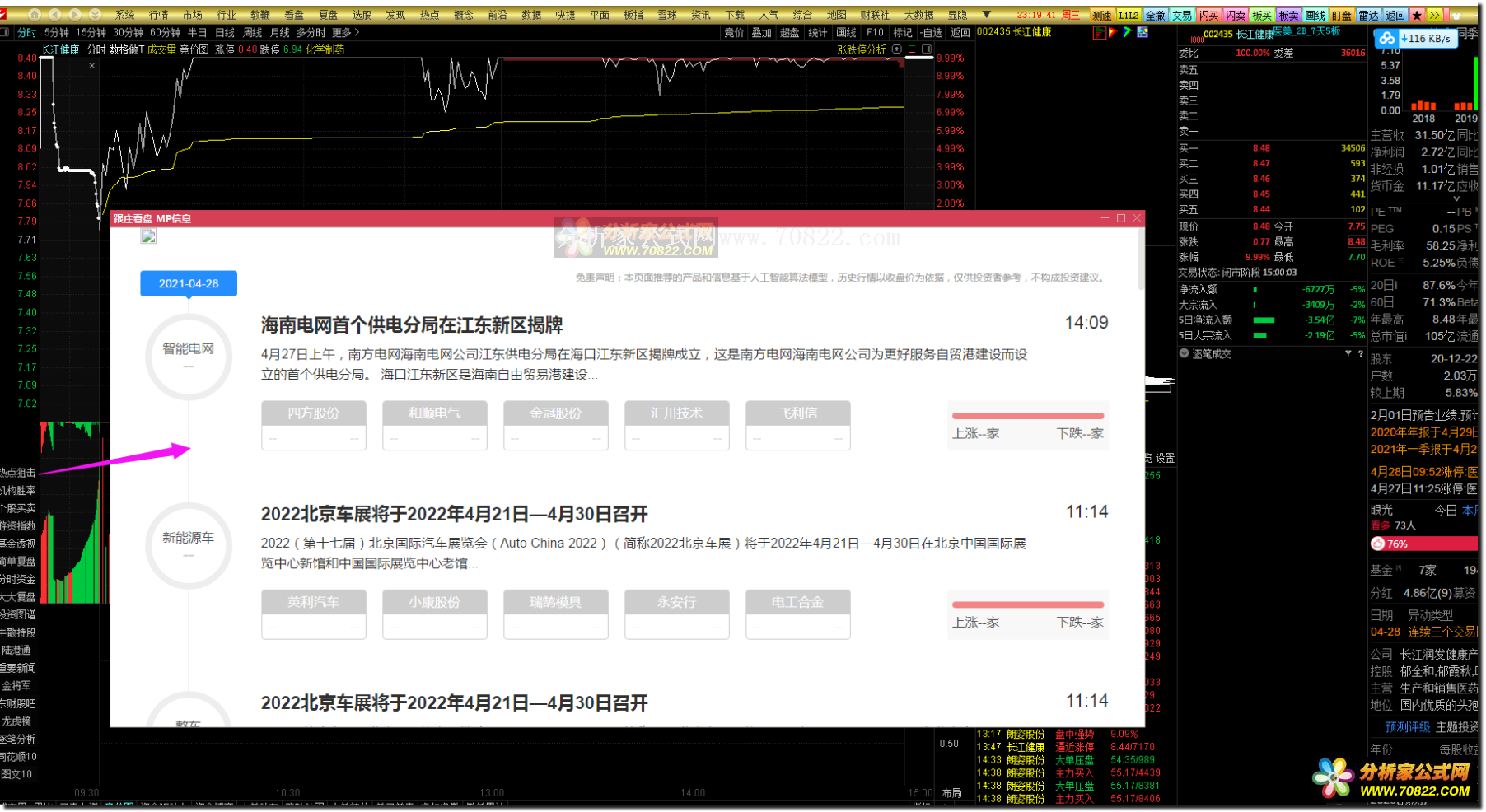Expand the 更多 period options

346,32
